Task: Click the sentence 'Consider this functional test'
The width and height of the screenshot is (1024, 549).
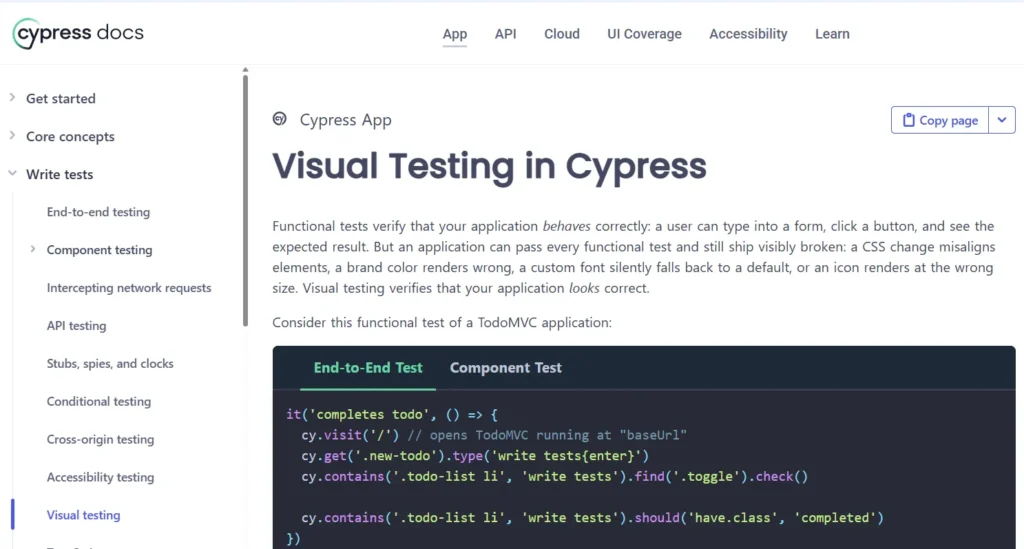Action: (x=441, y=322)
